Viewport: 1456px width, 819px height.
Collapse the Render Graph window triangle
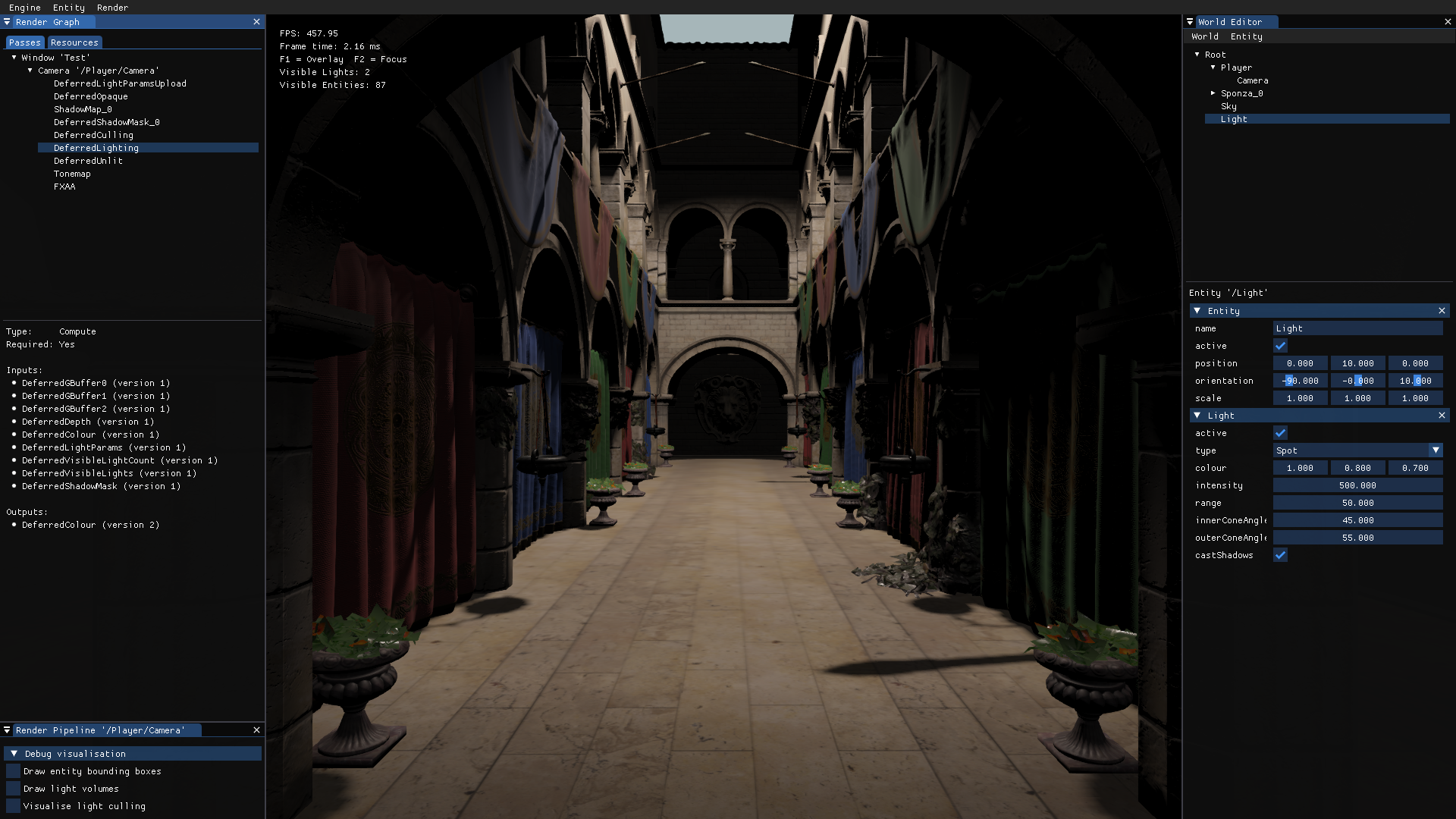7,22
